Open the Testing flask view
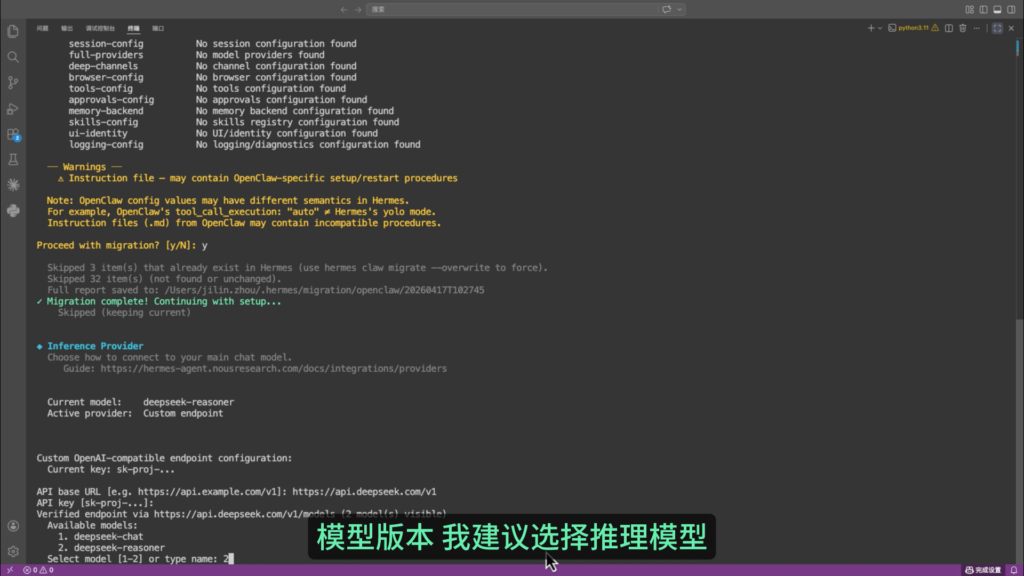1024x576 pixels. (13, 159)
